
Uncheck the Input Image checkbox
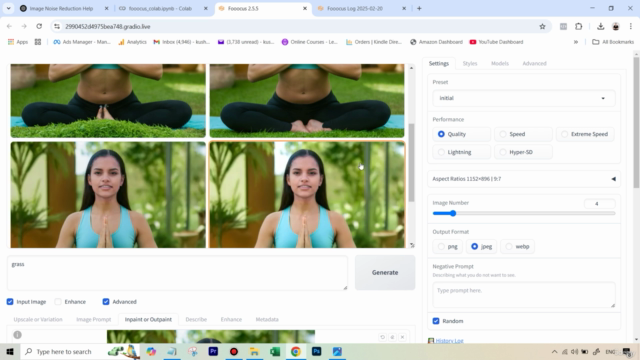click(x=10, y=302)
